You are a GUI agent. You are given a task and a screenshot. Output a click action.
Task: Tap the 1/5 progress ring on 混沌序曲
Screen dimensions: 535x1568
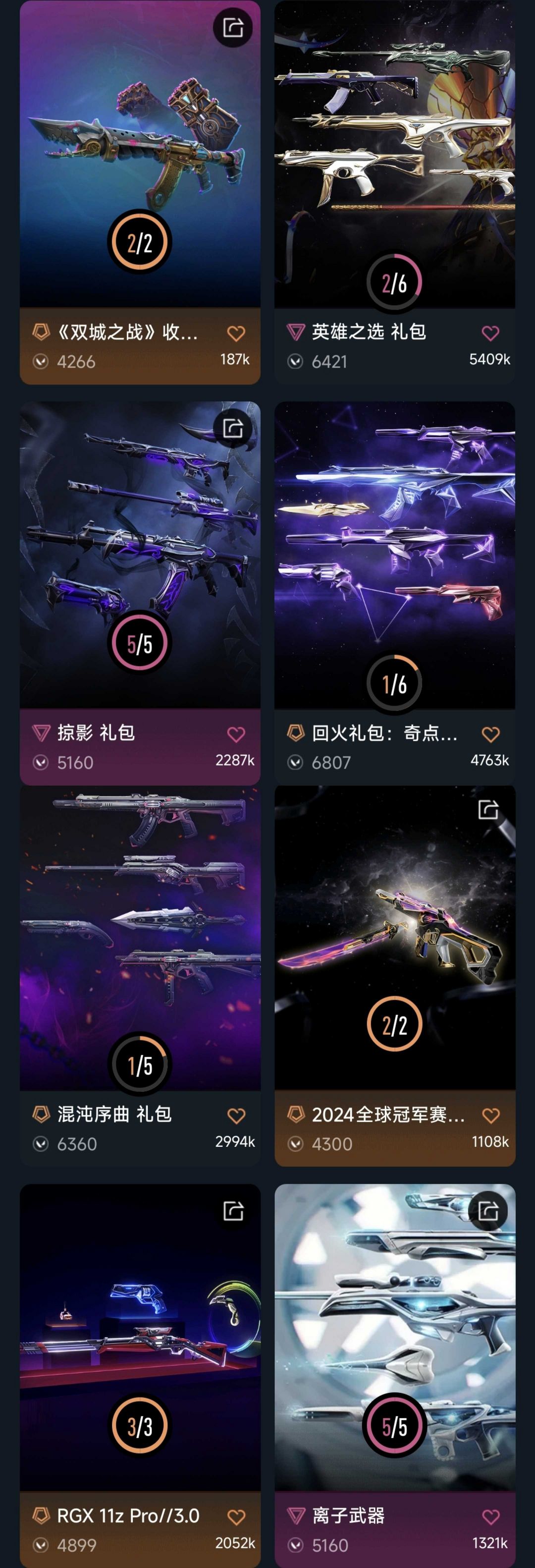pos(140,1064)
